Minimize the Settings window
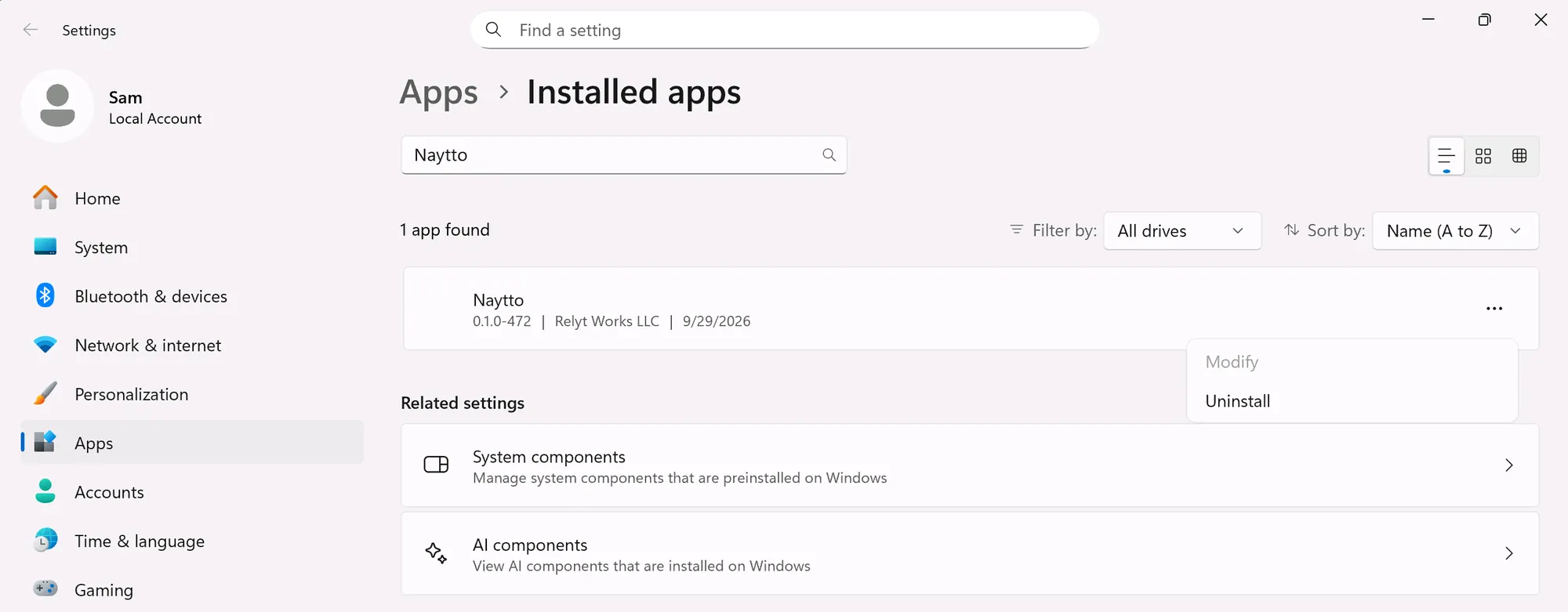 (1428, 20)
